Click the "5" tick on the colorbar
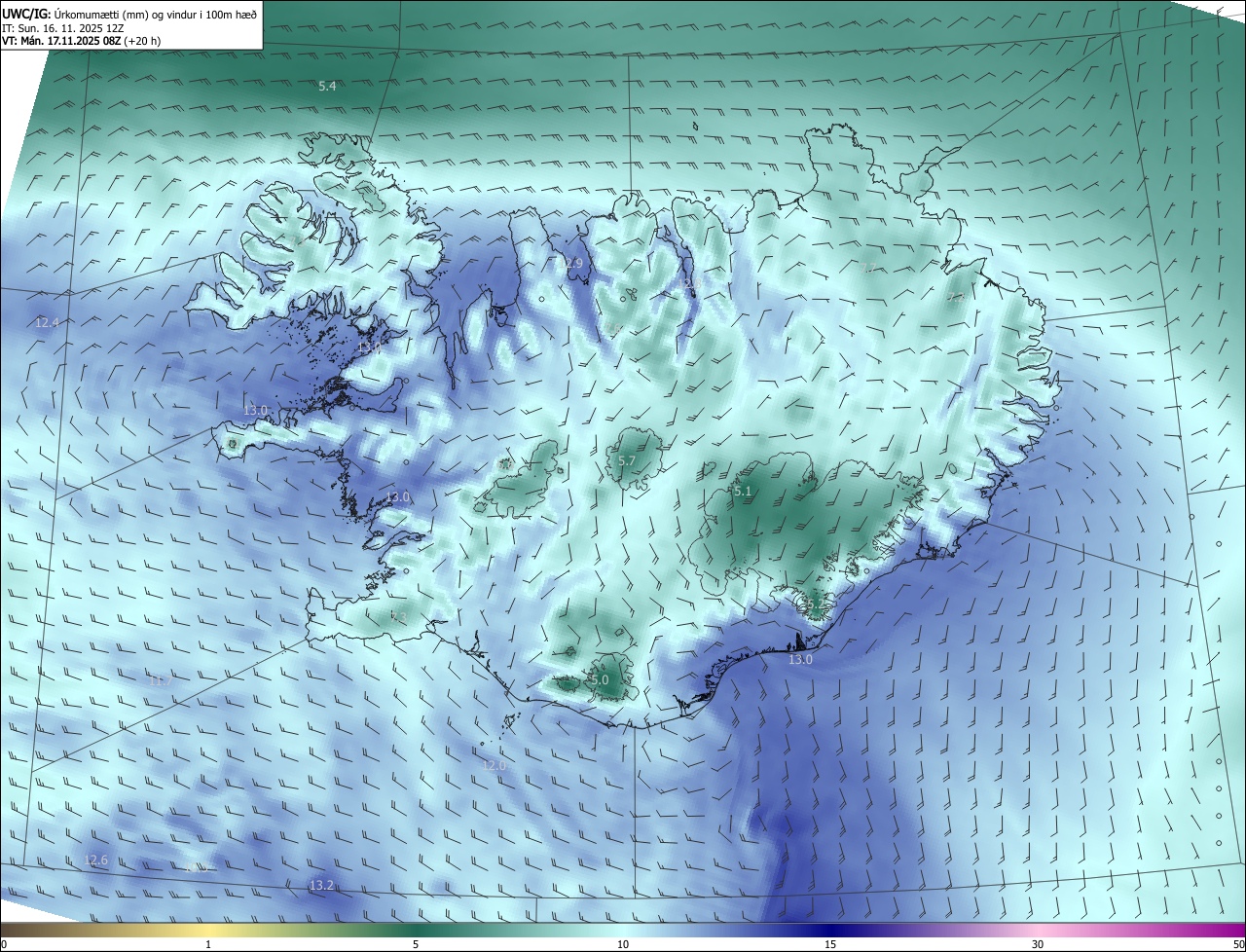 click(x=416, y=944)
